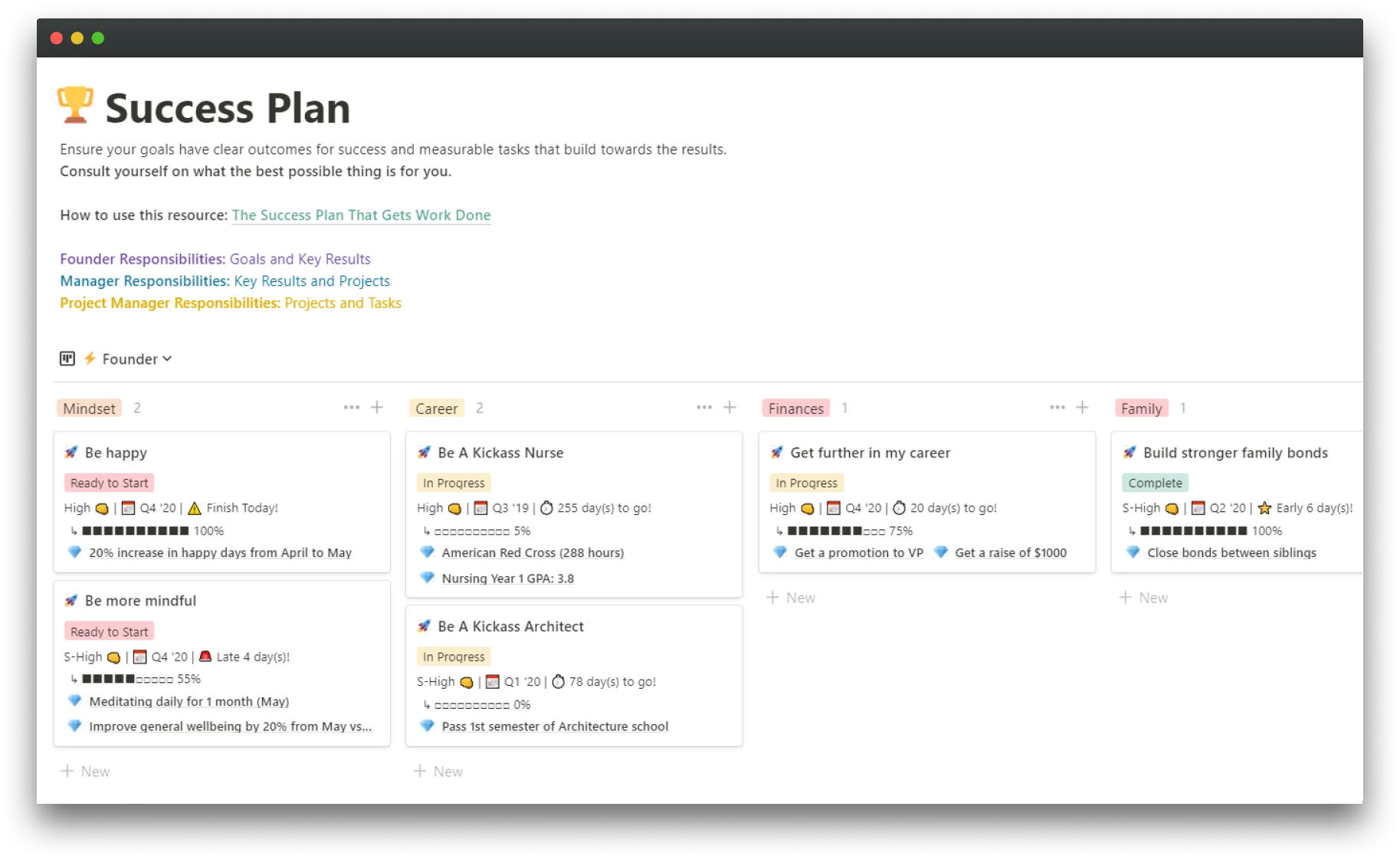
Task: Select the Family group label
Action: coord(1141,408)
